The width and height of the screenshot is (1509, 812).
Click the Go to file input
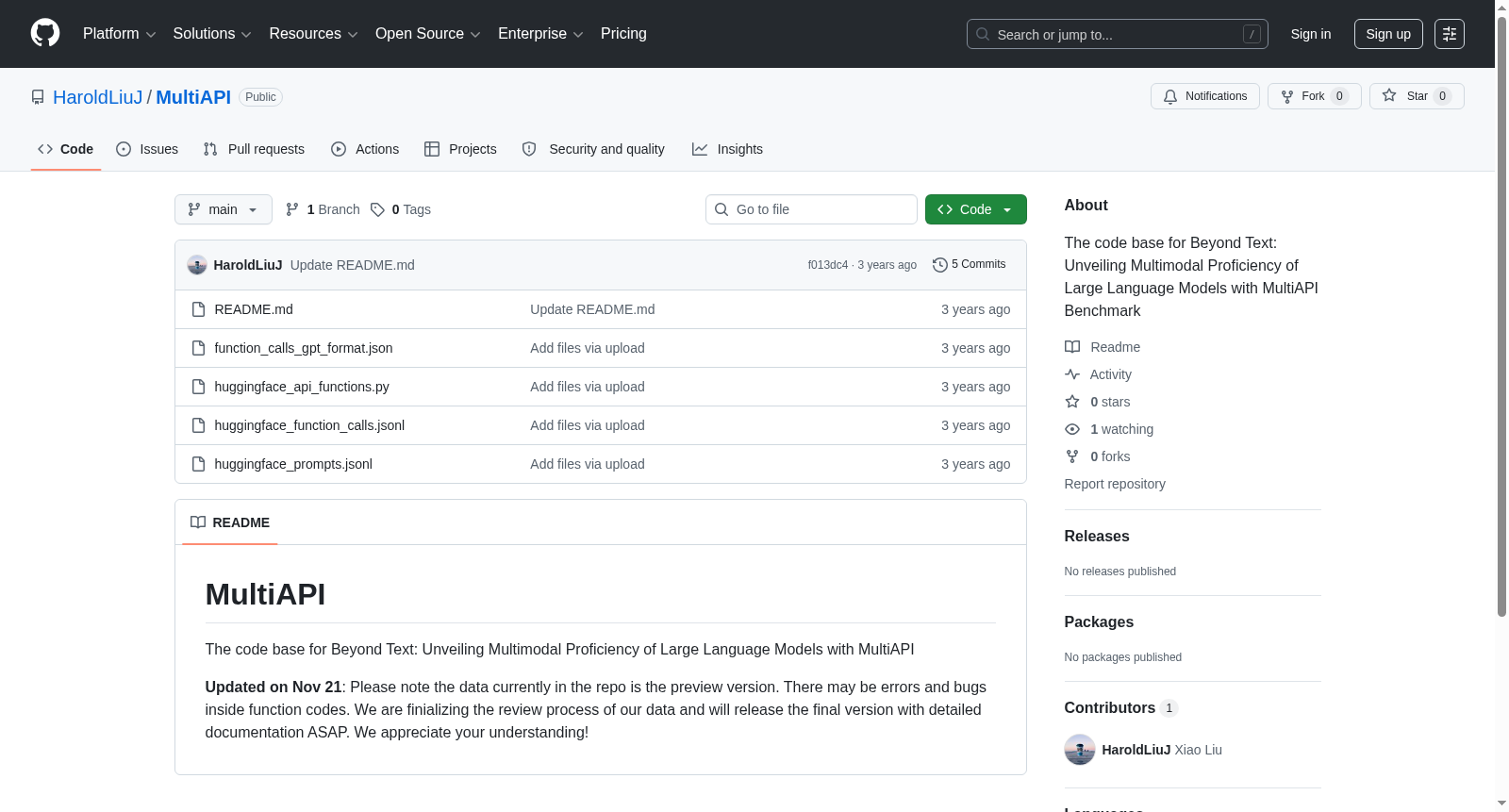(x=811, y=209)
